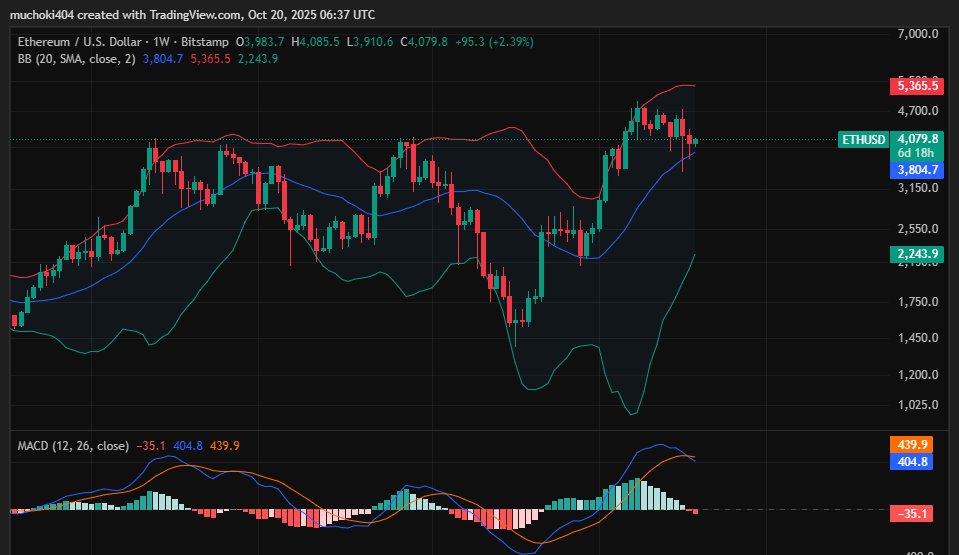Click the blue 3,804.7 price scale label
This screenshot has height=555, width=959.
(x=917, y=170)
